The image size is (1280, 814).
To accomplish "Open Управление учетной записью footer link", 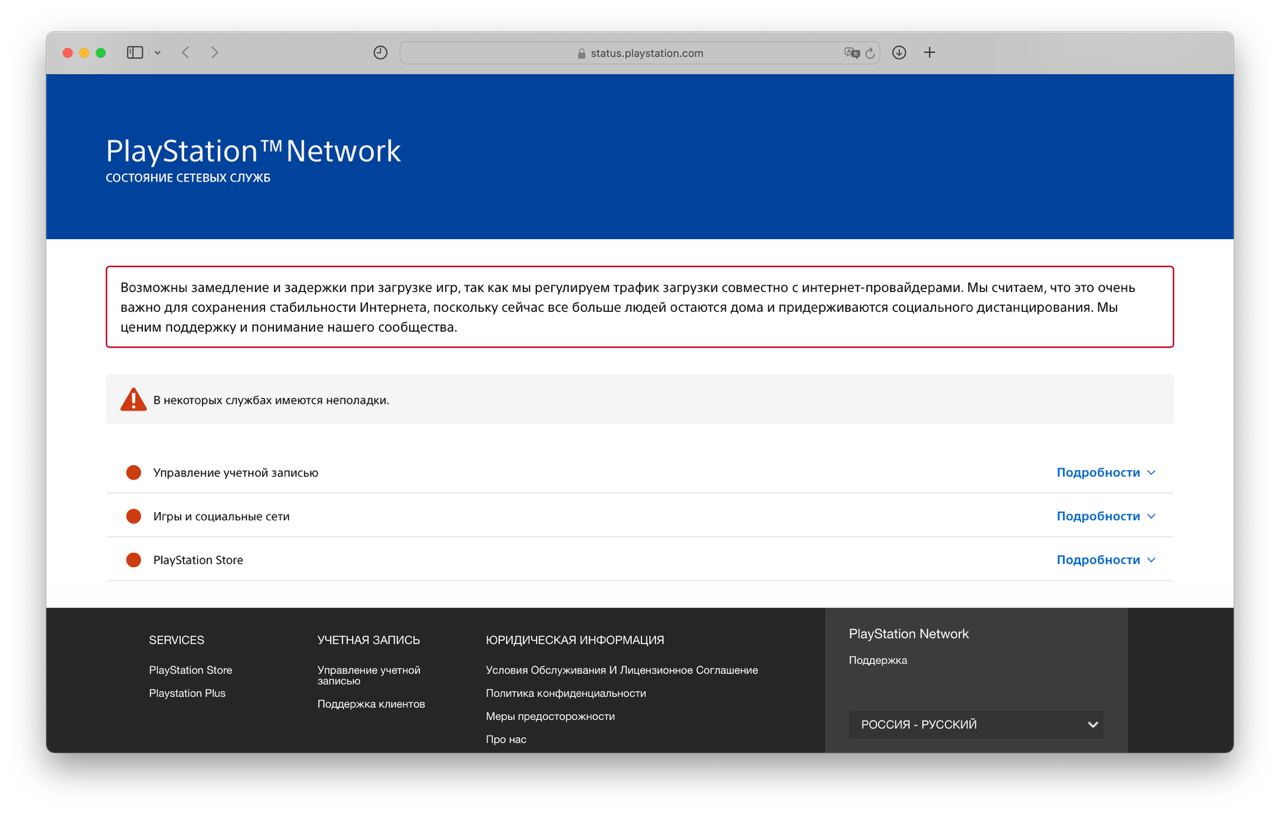I will click(x=369, y=675).
